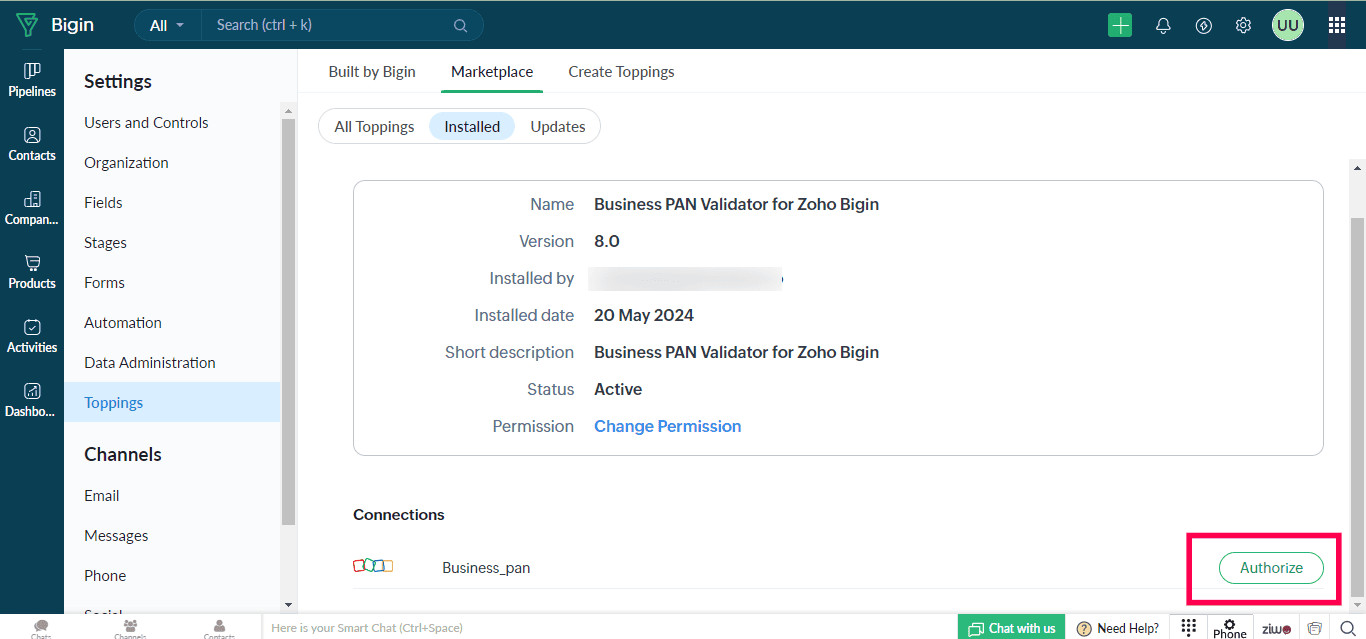This screenshot has width=1366, height=639.
Task: Click the settings sidebar scroll-down arrow
Action: [289, 604]
